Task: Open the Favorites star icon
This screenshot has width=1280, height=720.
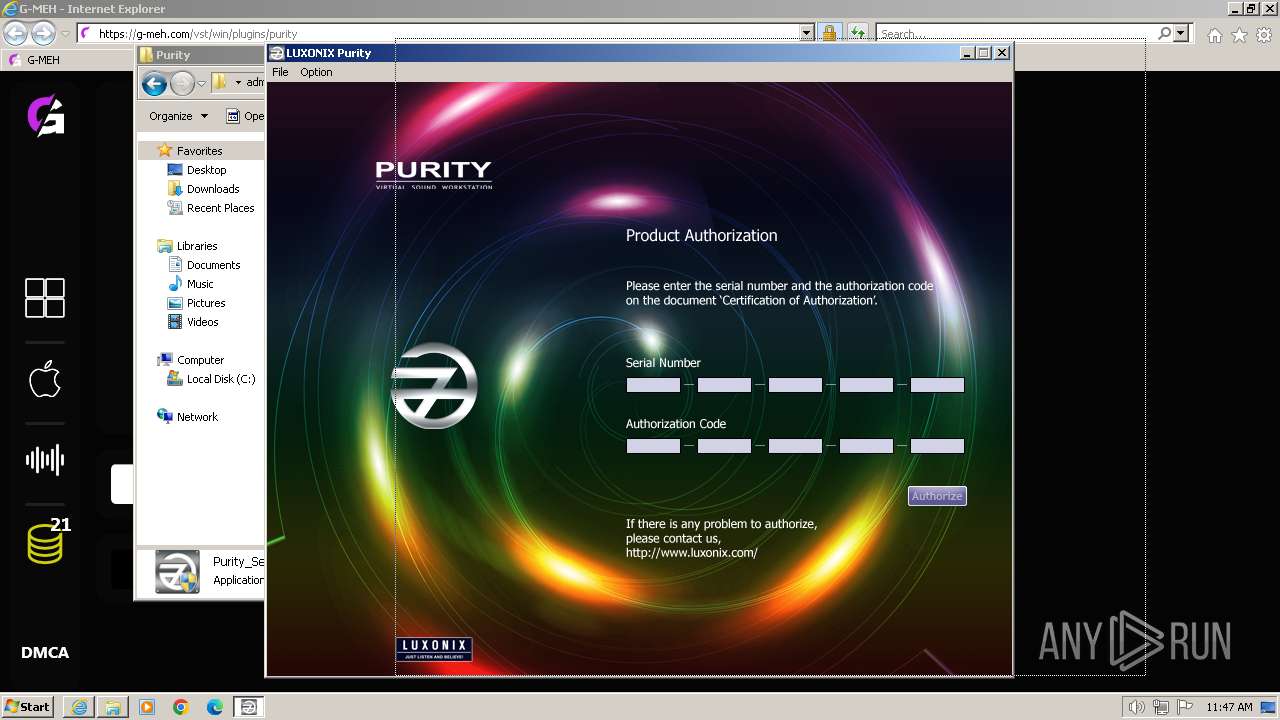Action: (x=1239, y=35)
